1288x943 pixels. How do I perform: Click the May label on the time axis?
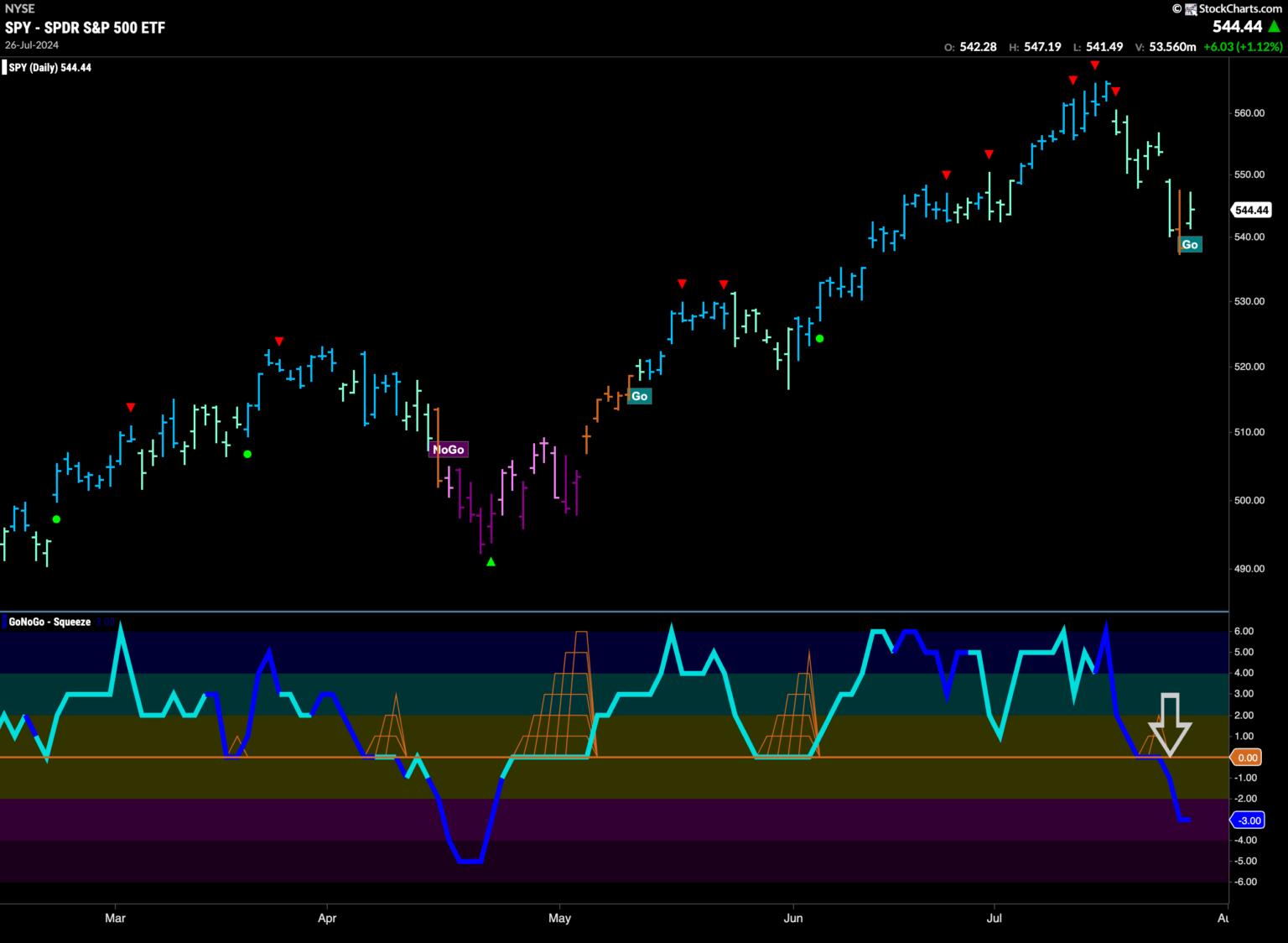tap(559, 918)
